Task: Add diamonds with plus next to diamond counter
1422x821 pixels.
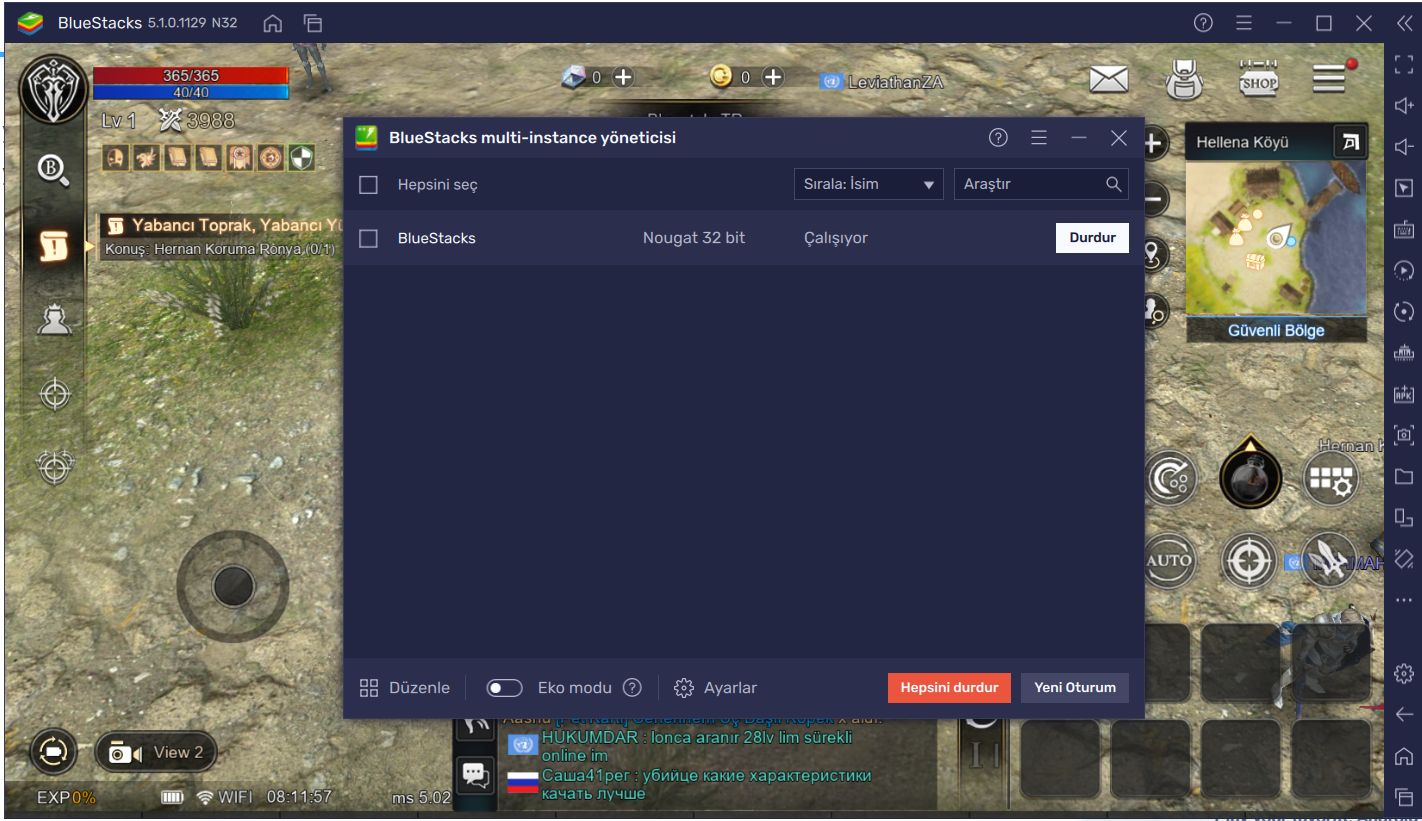Action: coord(622,77)
